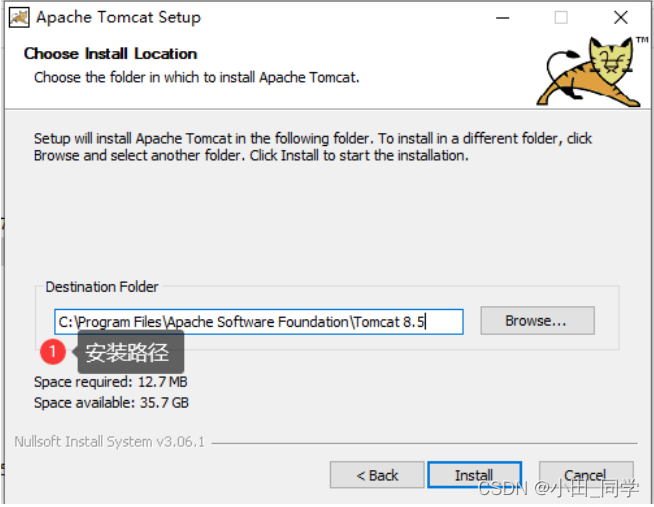Screen dimensions: 654x507
Task: Click inside the destination folder path field
Action: click(x=259, y=321)
